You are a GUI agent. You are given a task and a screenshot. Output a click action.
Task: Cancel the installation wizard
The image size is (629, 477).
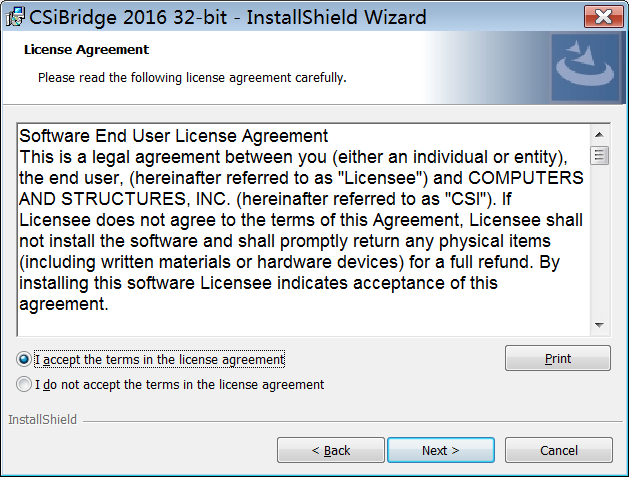559,450
